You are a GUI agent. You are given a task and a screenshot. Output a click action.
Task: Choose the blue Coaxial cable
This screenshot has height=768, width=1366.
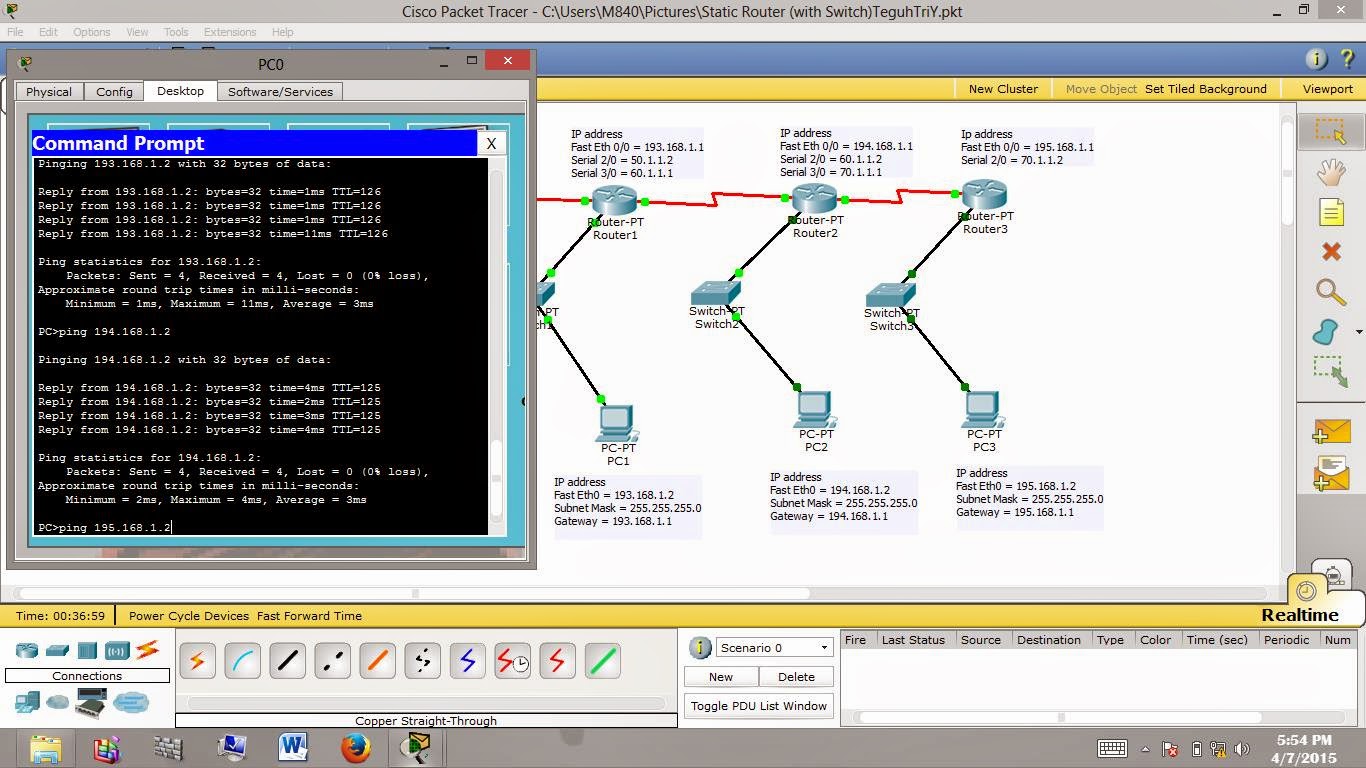pos(468,661)
